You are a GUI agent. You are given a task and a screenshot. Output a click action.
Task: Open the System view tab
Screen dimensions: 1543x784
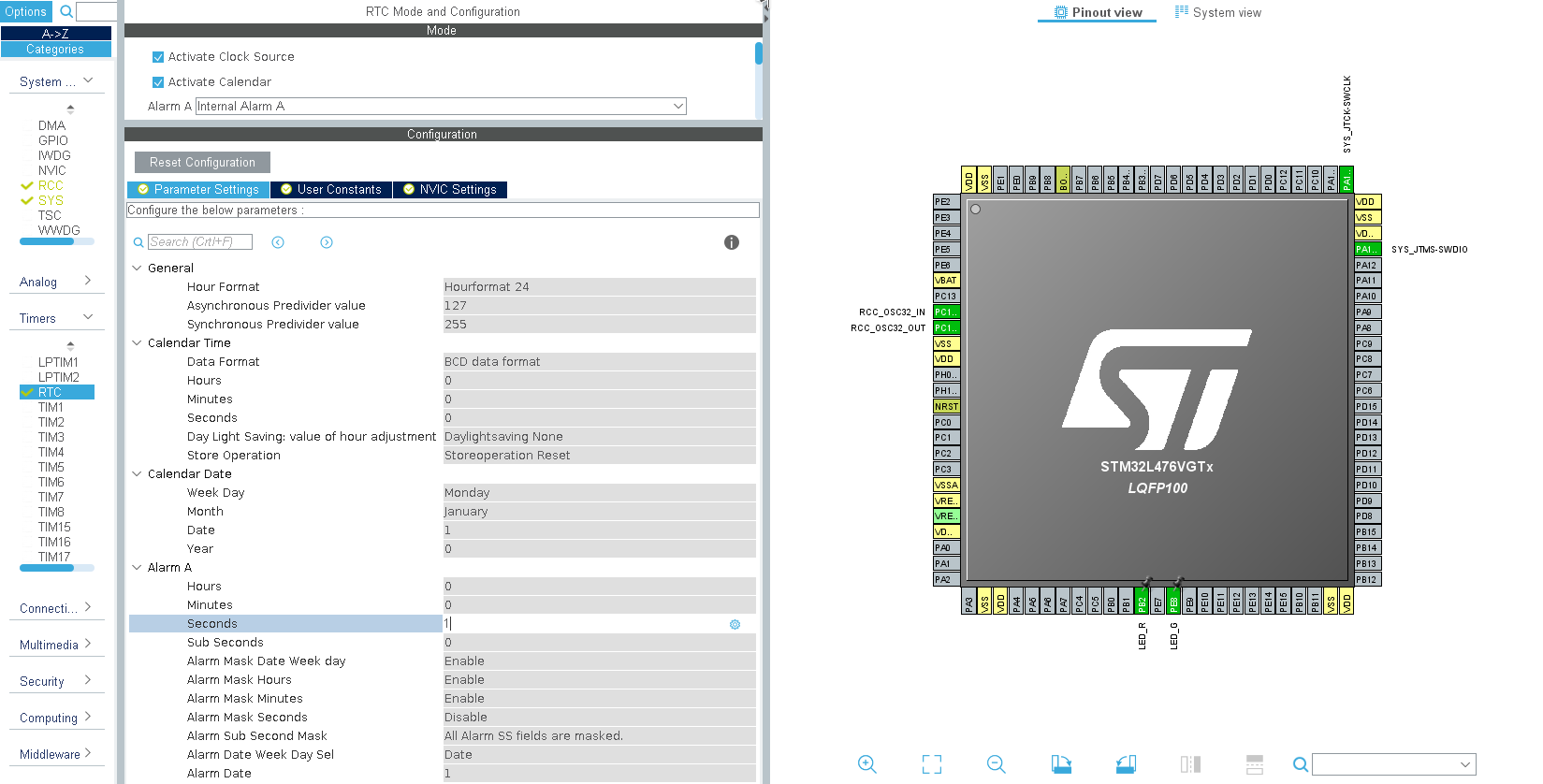(x=1218, y=13)
